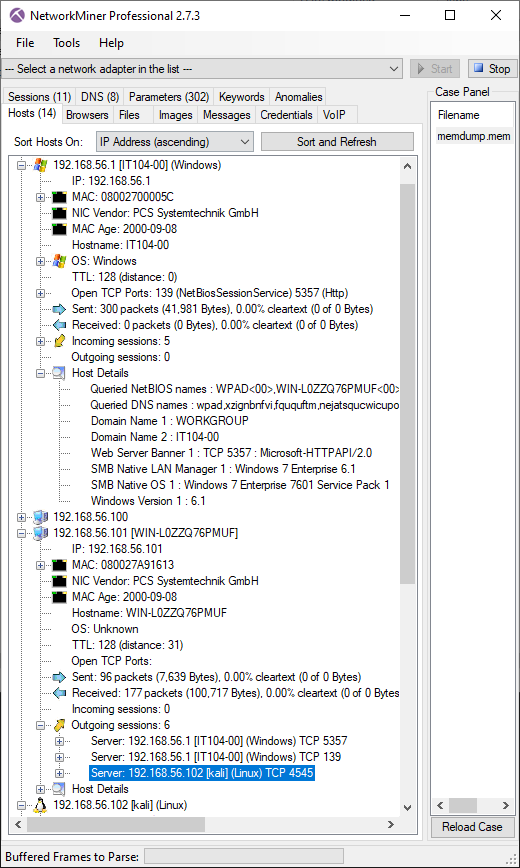Open the network adapter selection dropdown
The height and width of the screenshot is (868, 520).
(x=202, y=69)
